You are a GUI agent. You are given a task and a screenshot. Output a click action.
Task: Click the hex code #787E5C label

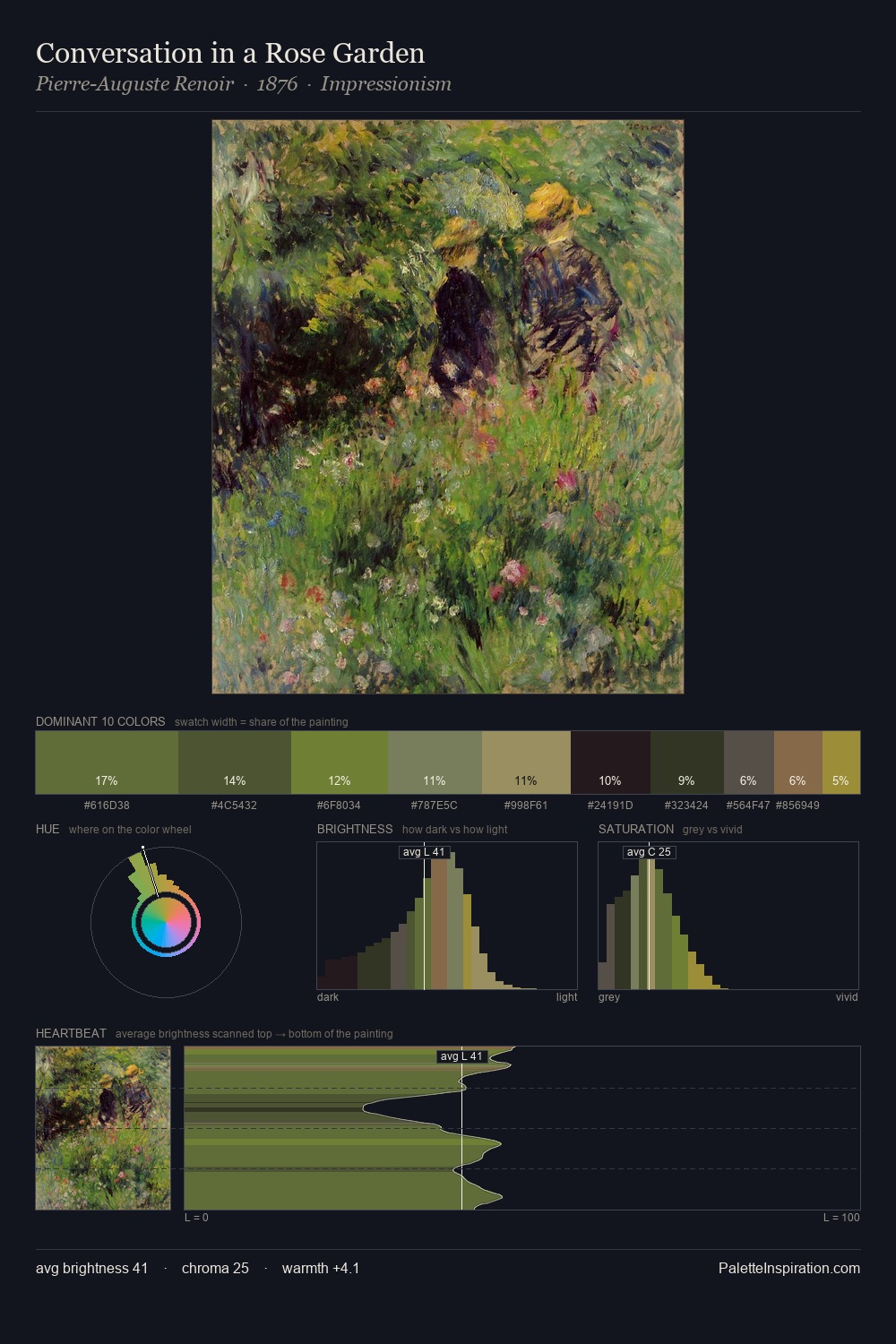coord(435,806)
